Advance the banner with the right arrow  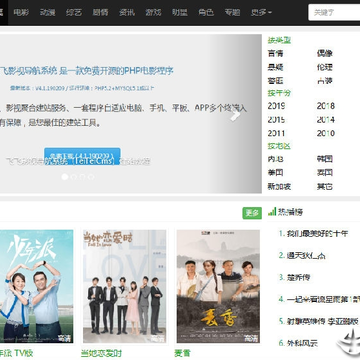coord(235,115)
